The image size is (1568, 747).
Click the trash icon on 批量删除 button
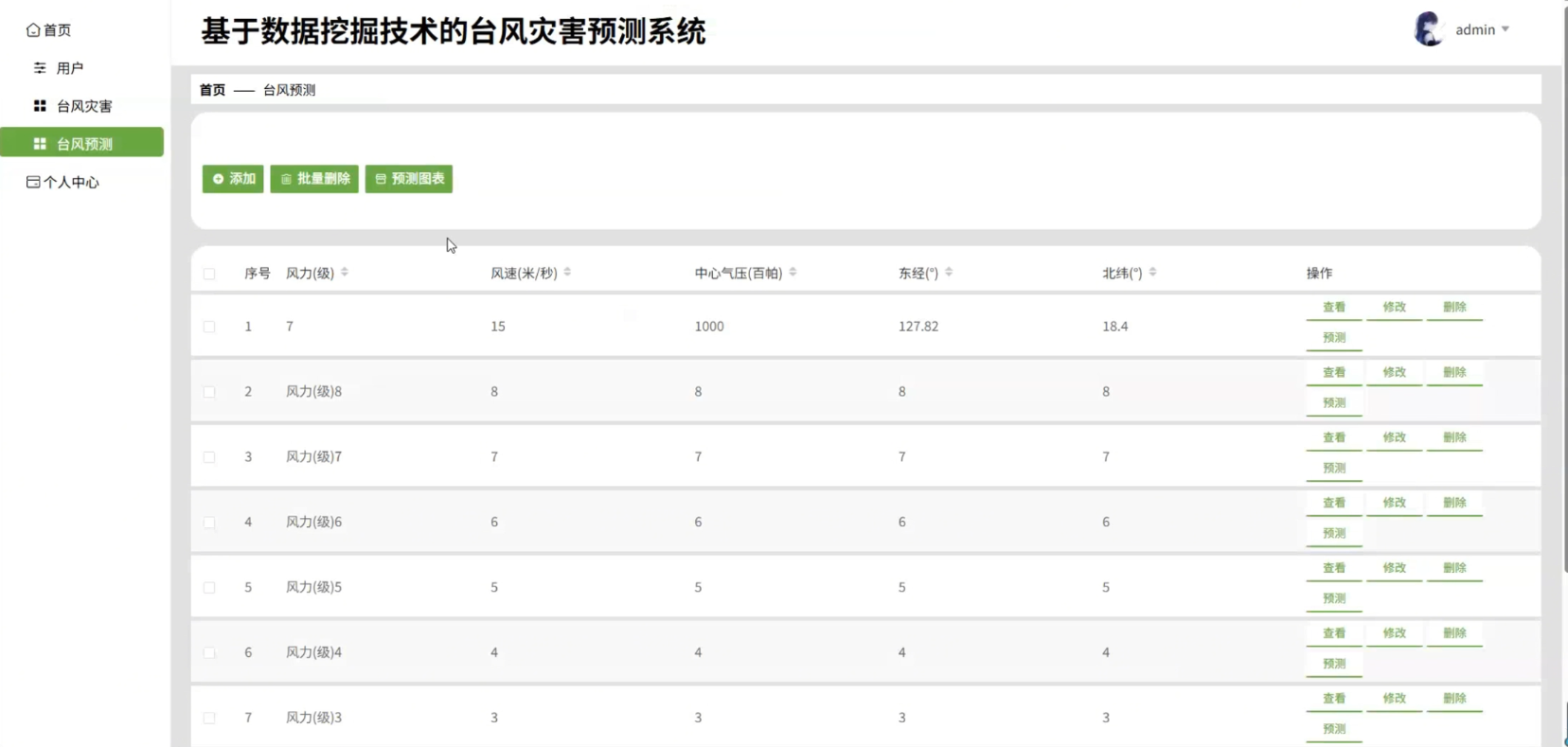(286, 179)
